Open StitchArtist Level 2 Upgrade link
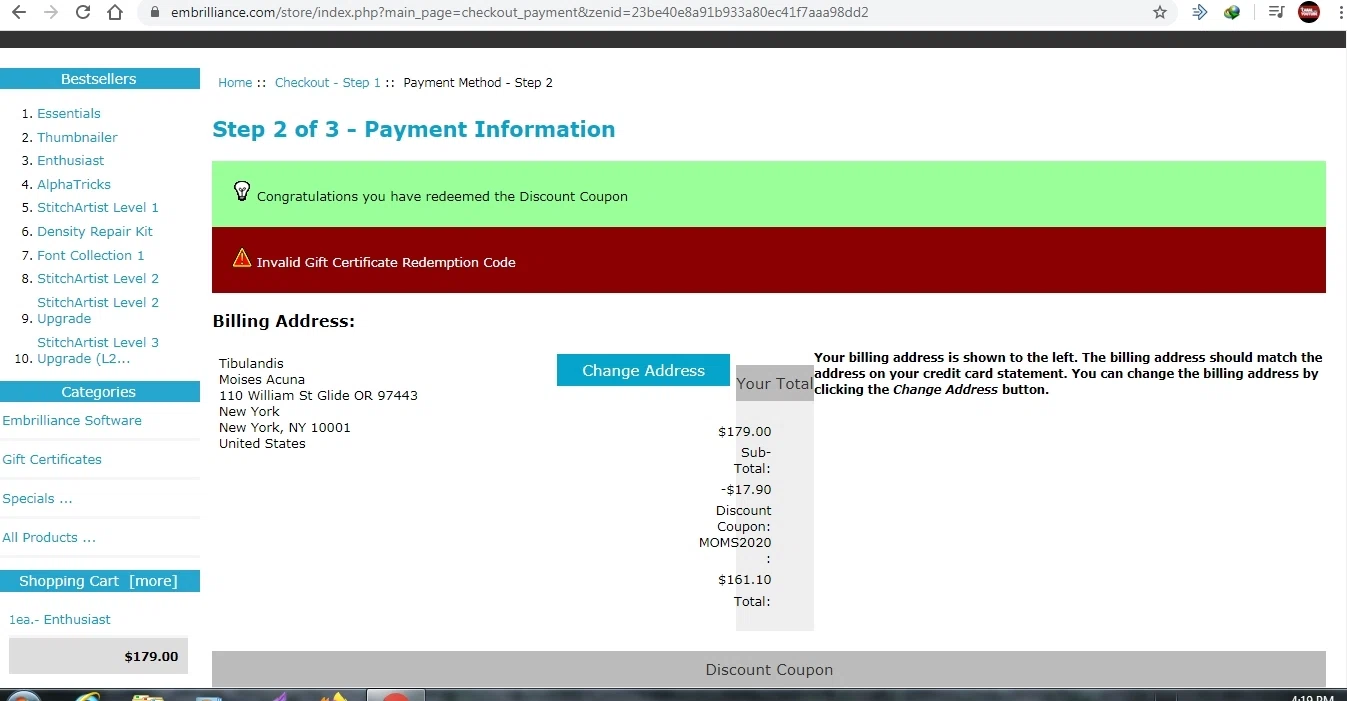1347x701 pixels. tap(98, 310)
